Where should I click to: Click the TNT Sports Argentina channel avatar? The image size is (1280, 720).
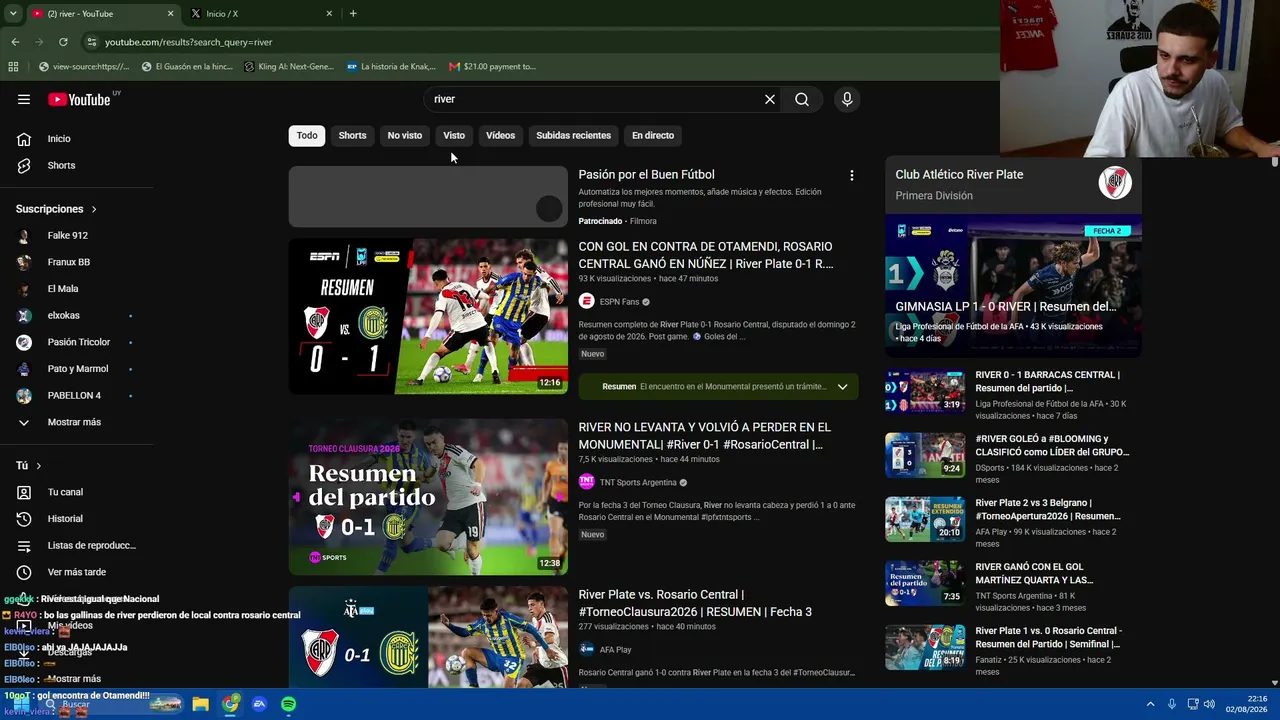coord(587,482)
